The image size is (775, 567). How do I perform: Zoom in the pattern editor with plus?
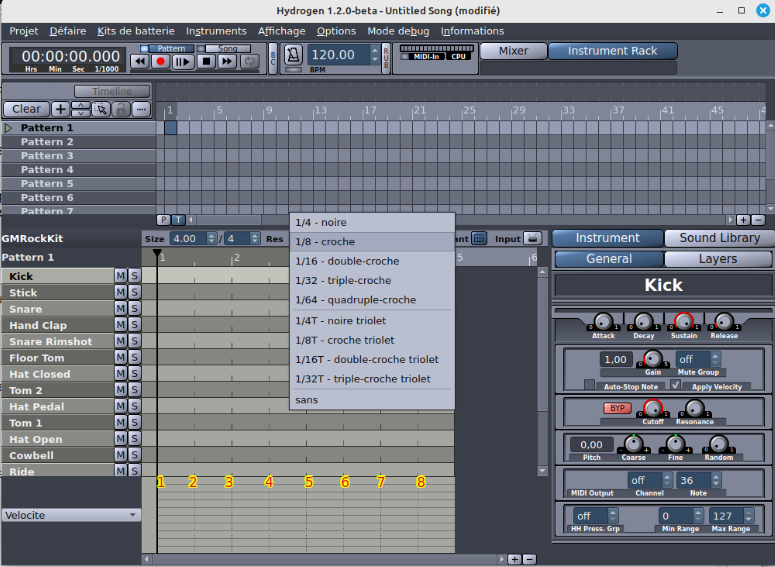pos(515,559)
